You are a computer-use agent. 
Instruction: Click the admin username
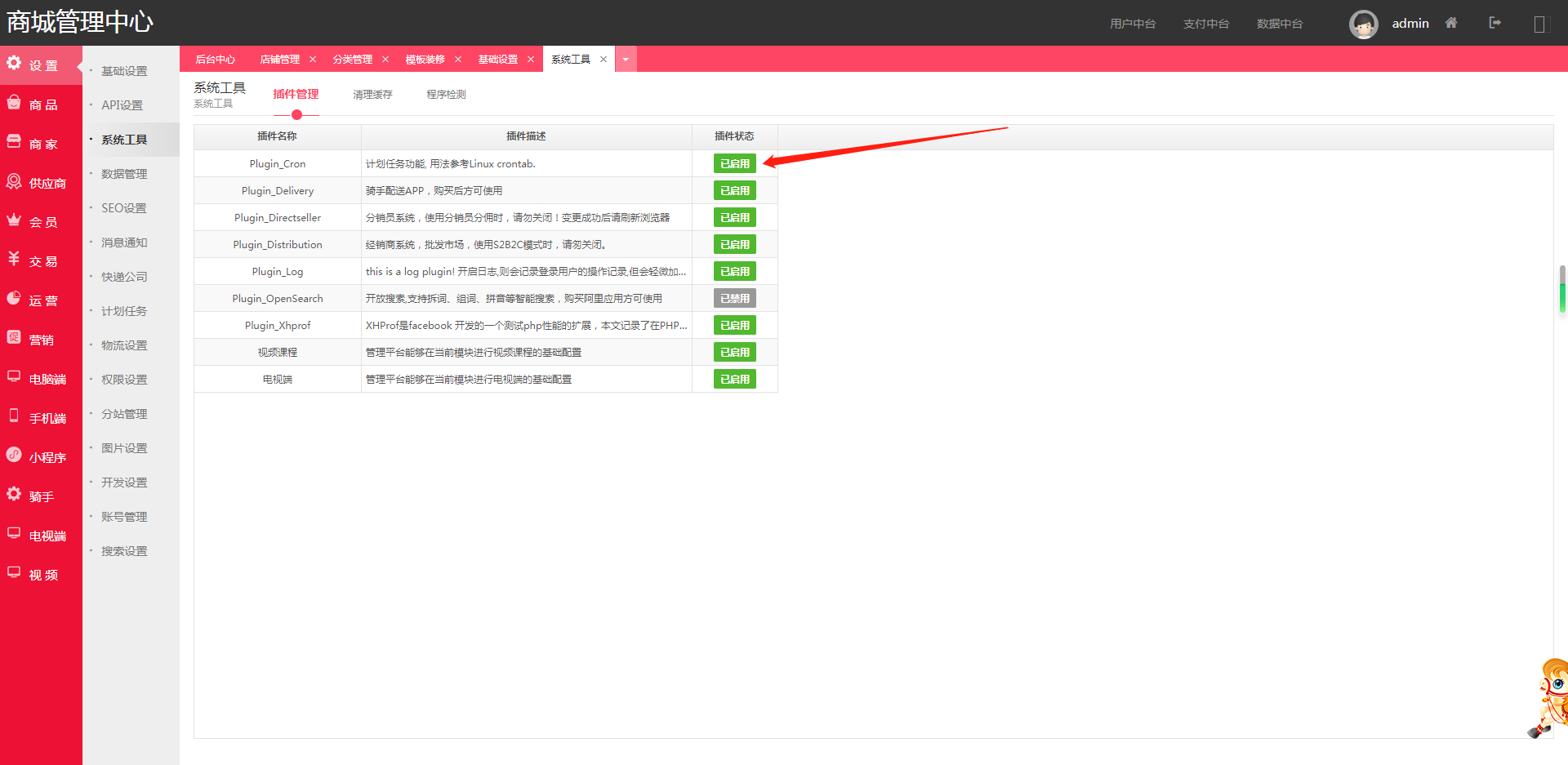(1410, 24)
